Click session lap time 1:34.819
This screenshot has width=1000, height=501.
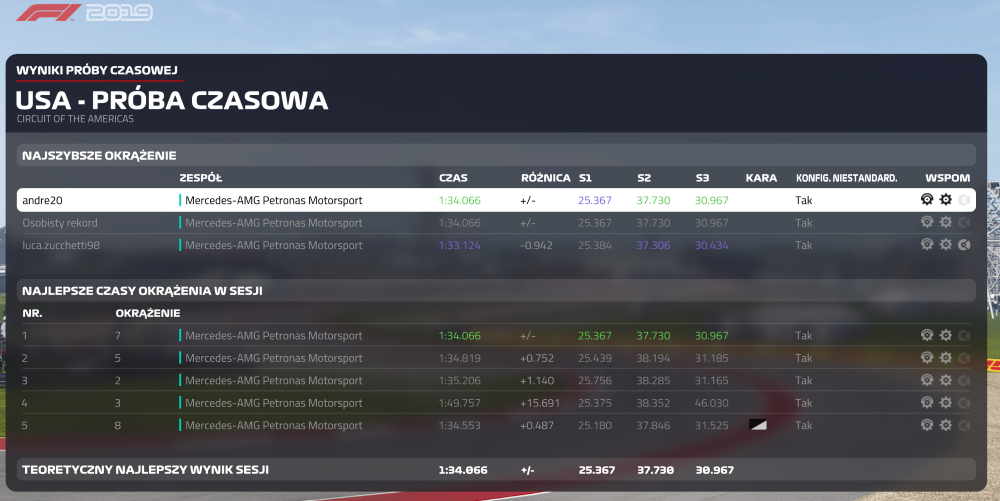click(x=460, y=358)
